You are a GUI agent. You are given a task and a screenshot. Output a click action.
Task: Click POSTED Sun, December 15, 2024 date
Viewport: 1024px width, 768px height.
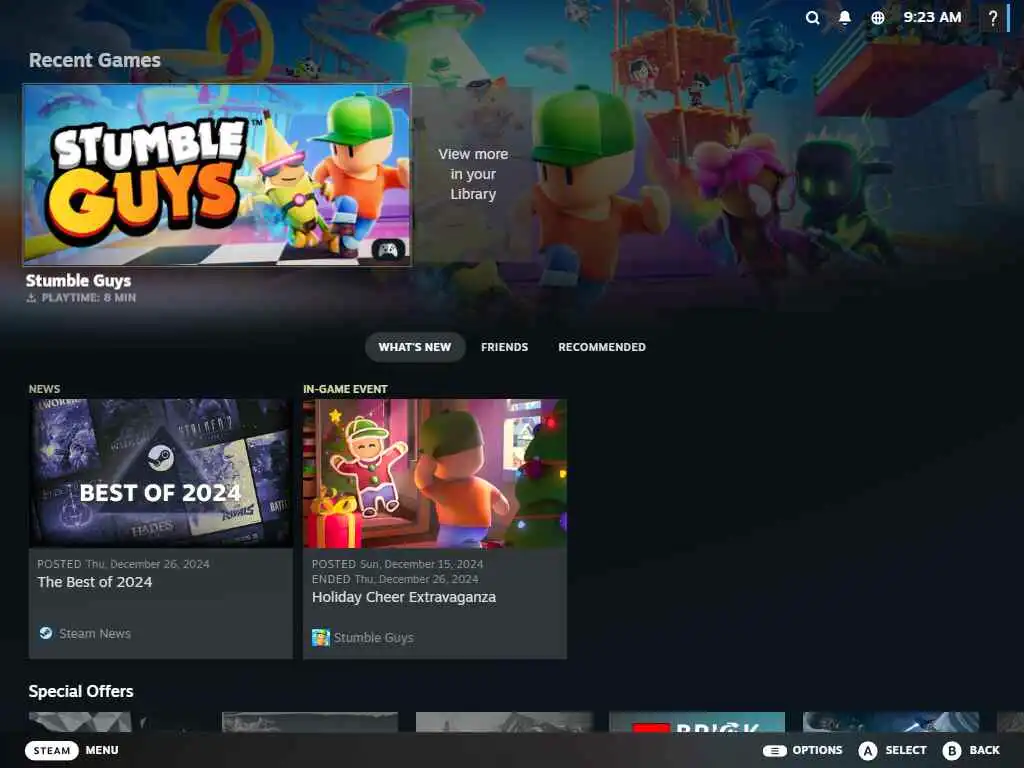tap(398, 564)
